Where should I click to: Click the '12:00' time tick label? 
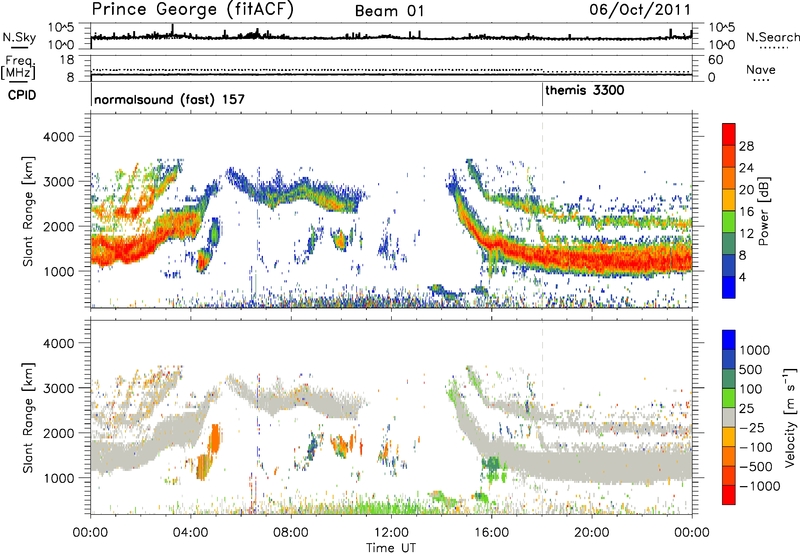[x=391, y=533]
